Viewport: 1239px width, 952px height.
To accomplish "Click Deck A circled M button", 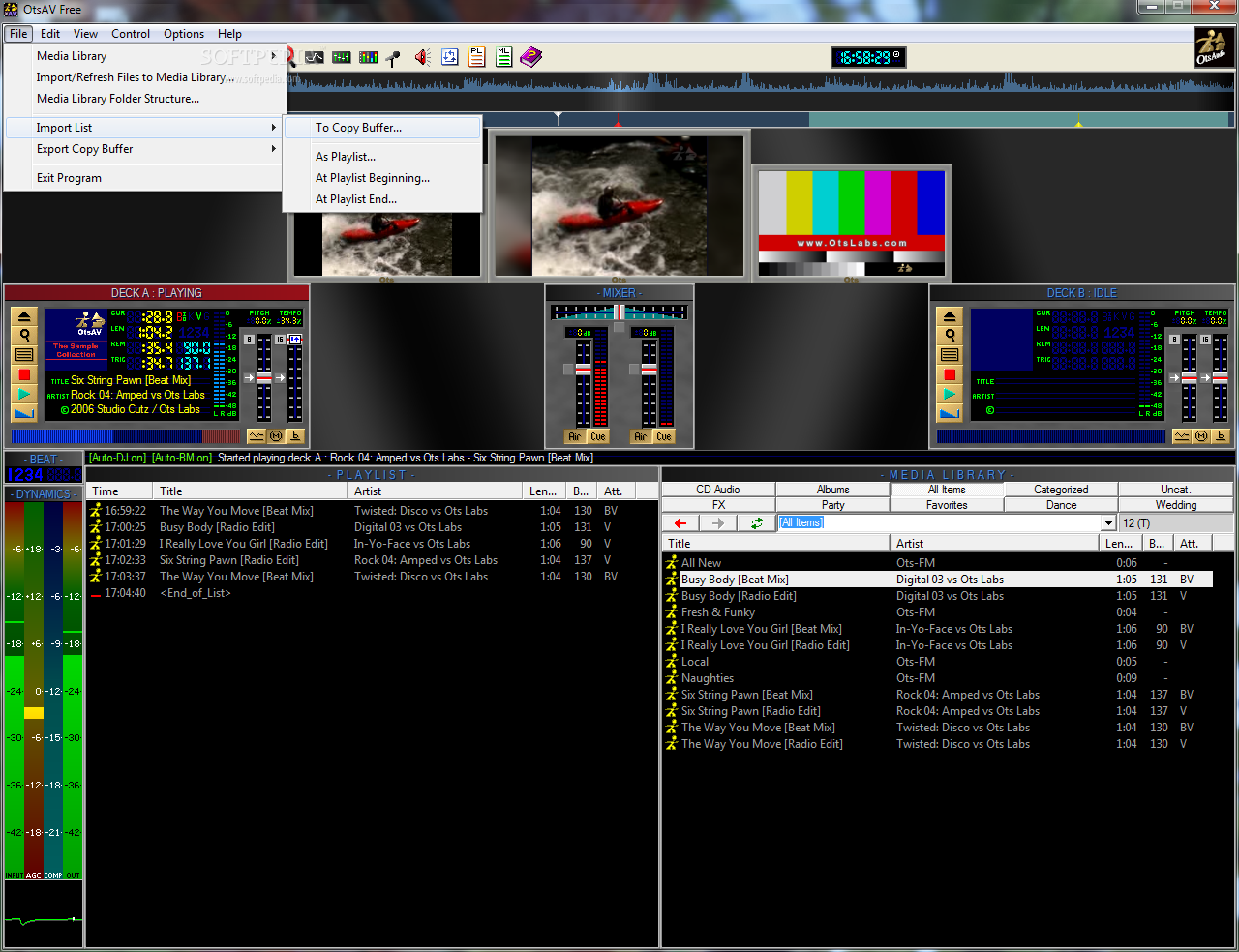I will coord(277,436).
